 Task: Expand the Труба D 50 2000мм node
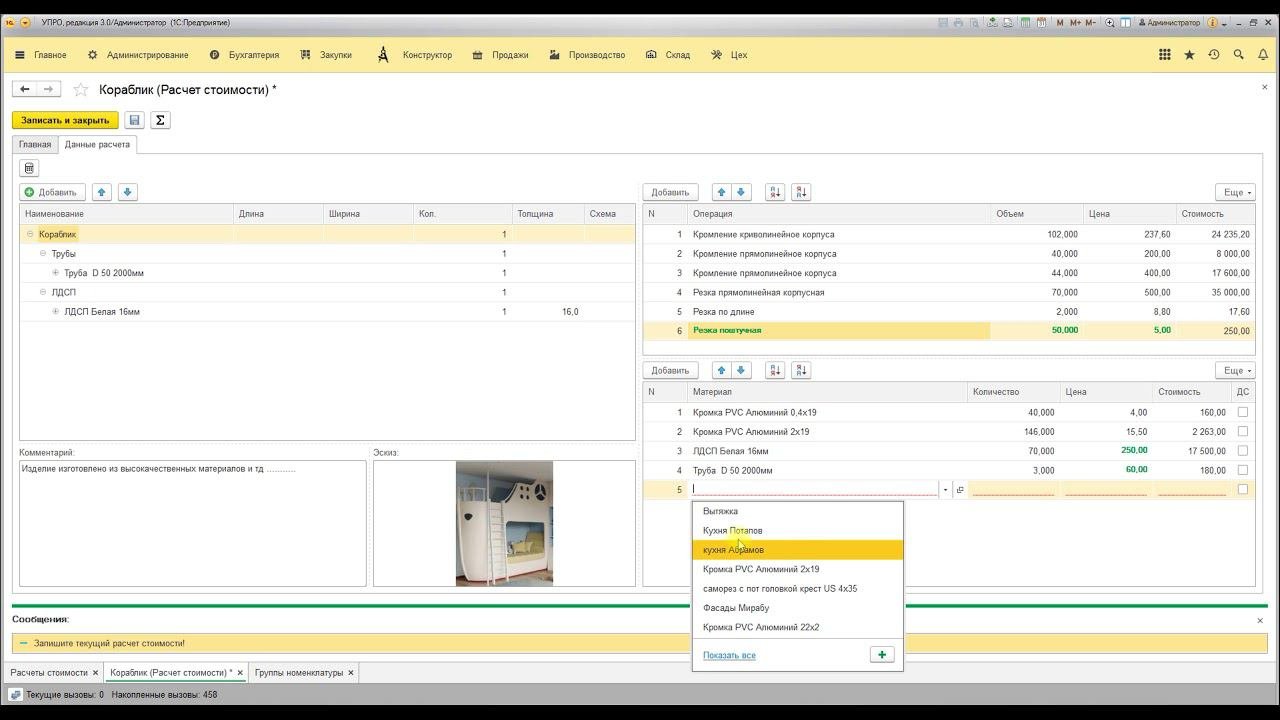[x=56, y=273]
